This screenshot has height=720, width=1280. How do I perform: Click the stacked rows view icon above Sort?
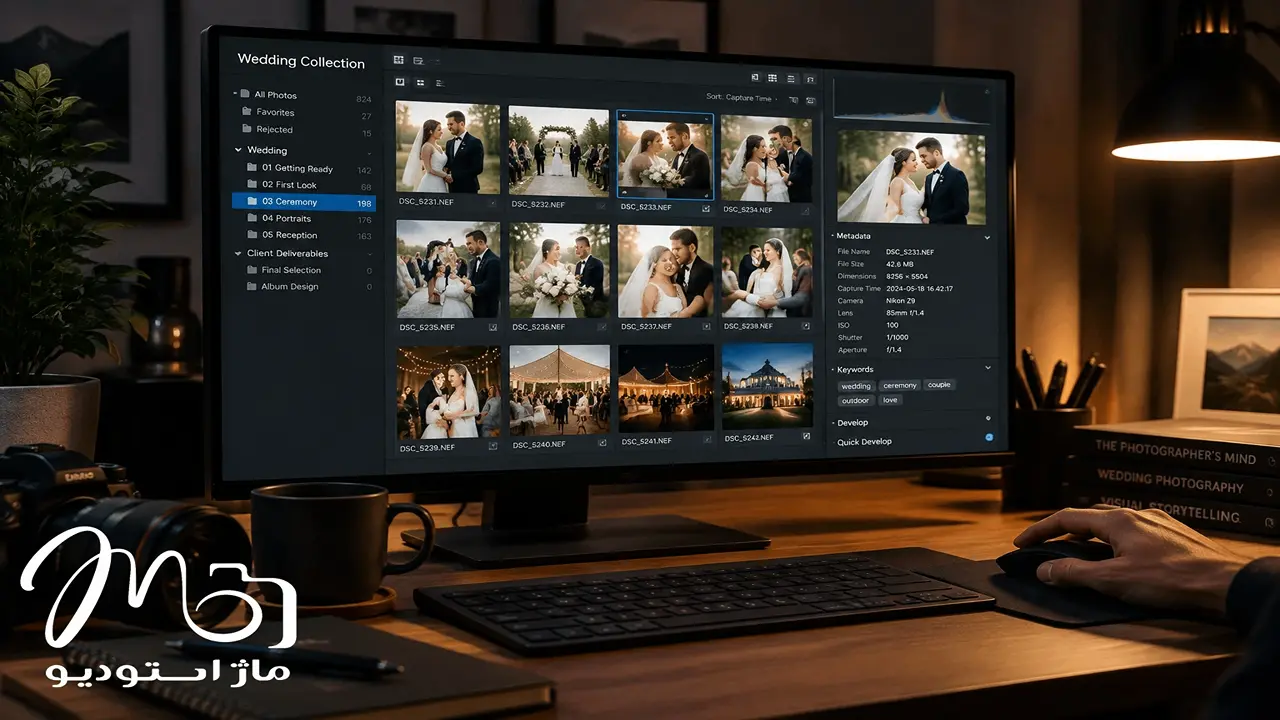(791, 79)
